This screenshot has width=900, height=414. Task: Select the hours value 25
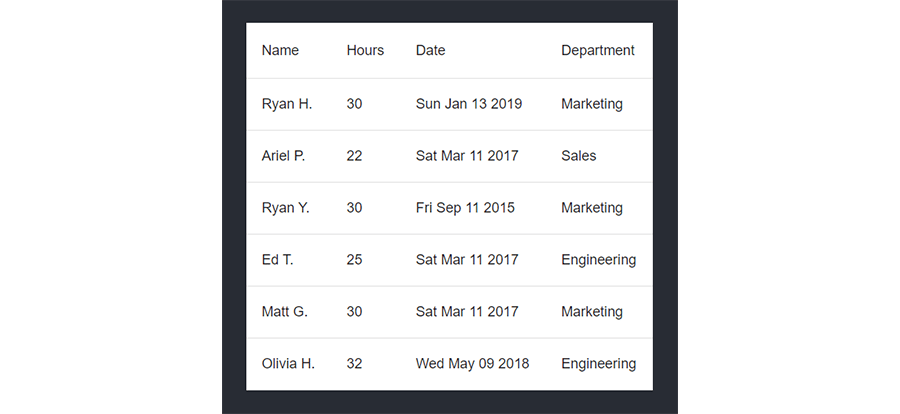tap(354, 260)
